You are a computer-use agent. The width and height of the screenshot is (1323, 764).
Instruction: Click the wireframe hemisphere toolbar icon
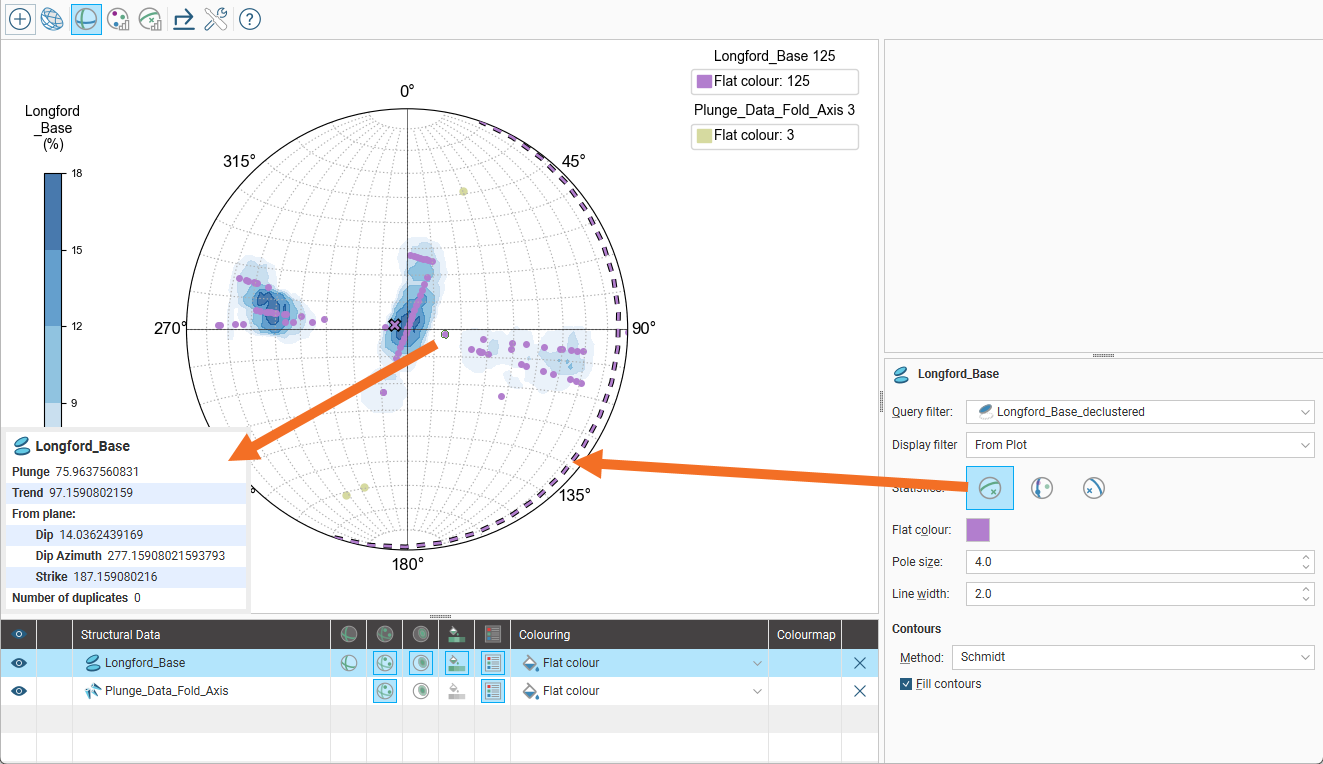pos(52,19)
